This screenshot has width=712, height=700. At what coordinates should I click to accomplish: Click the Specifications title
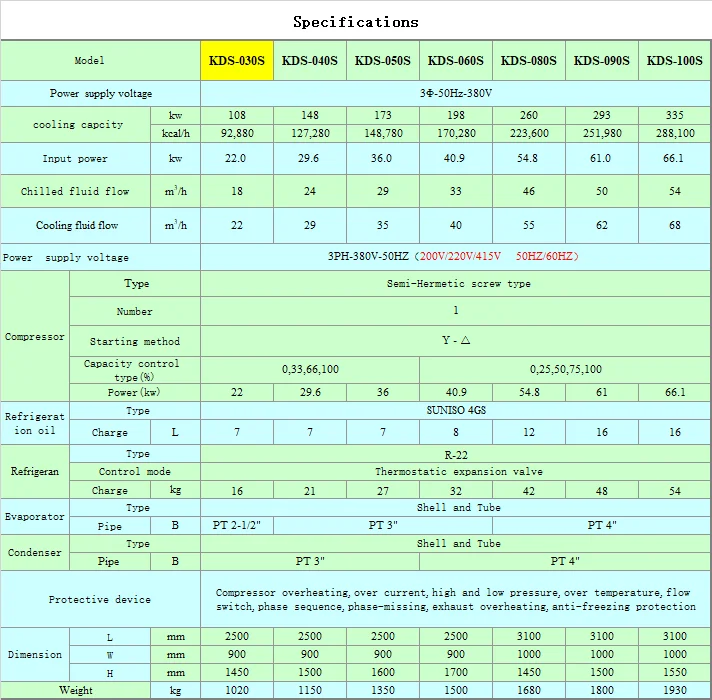pos(356,22)
